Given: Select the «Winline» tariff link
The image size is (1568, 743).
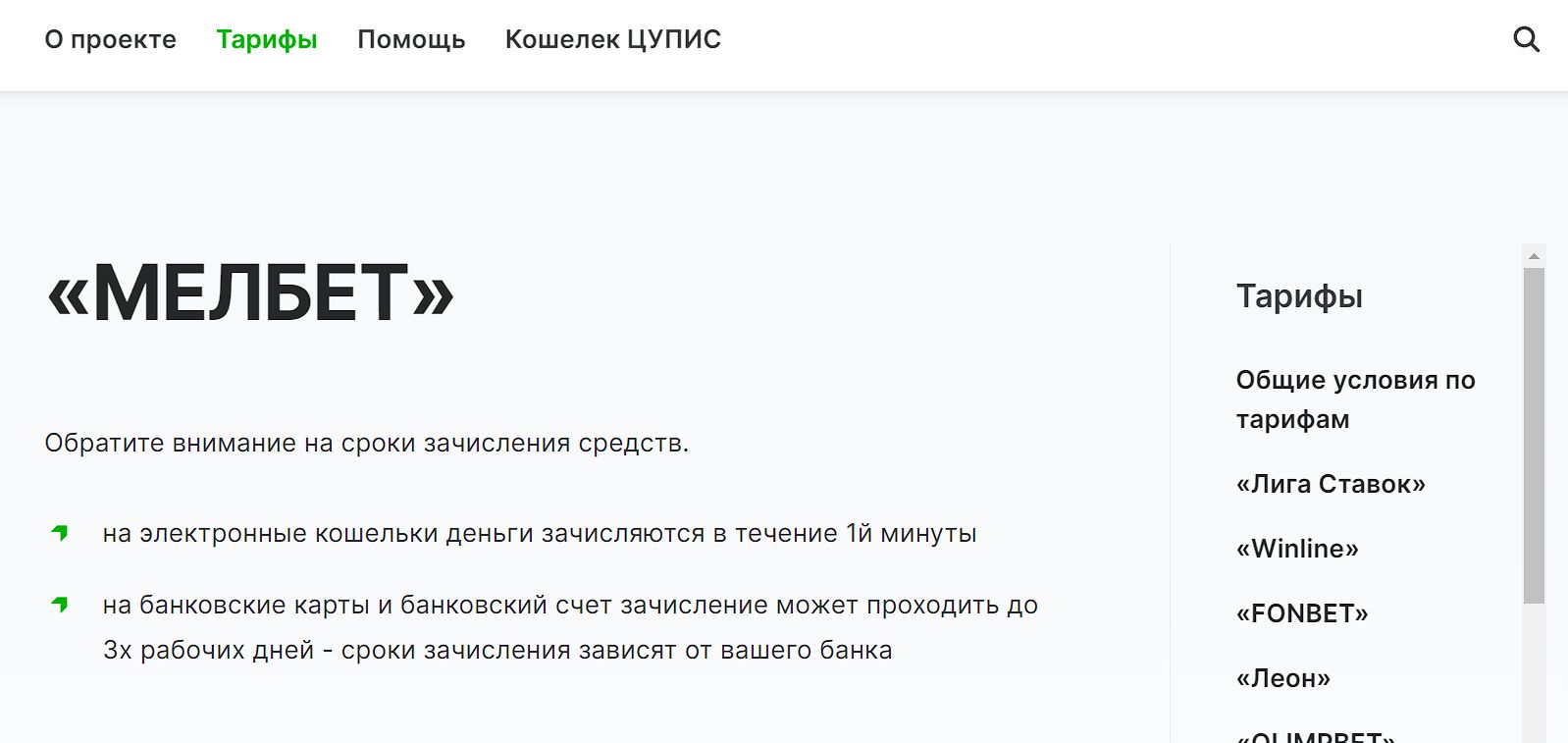Looking at the screenshot, I should [x=1297, y=549].
